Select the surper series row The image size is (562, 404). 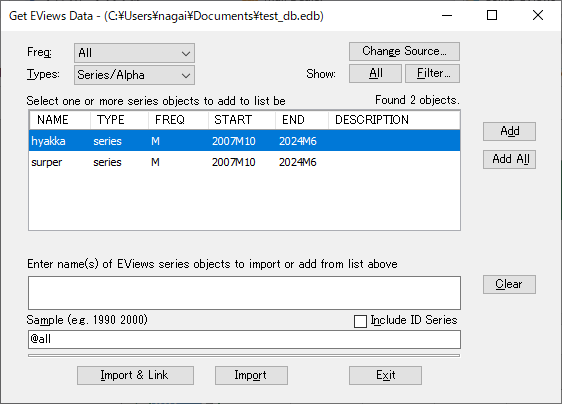click(244, 162)
